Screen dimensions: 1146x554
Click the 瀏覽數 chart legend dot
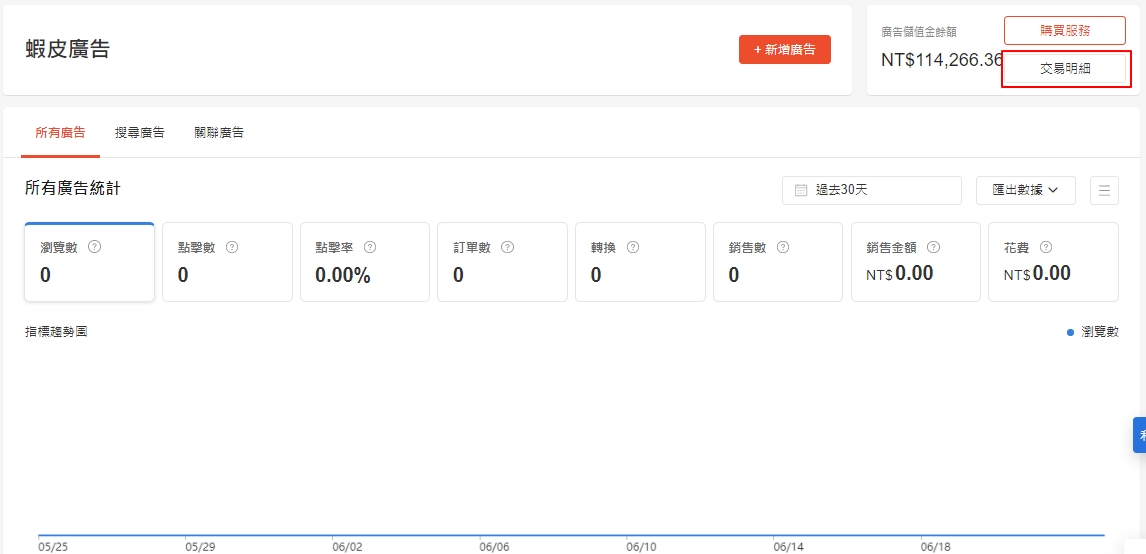(1071, 332)
